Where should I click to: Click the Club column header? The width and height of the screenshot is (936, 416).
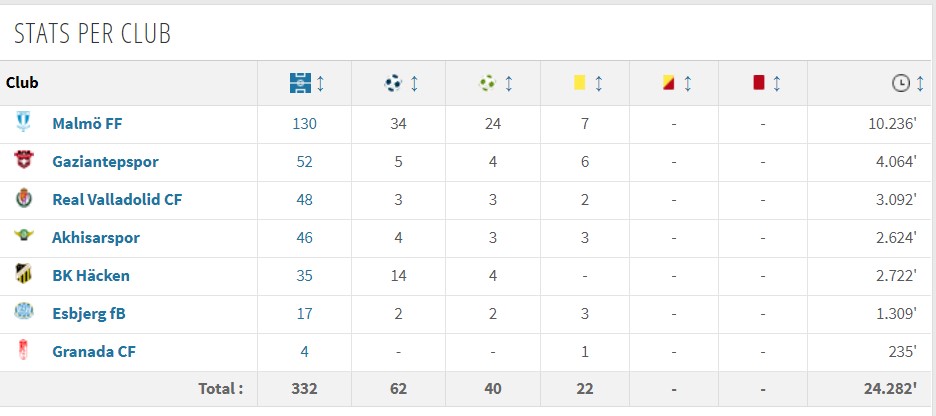point(22,83)
